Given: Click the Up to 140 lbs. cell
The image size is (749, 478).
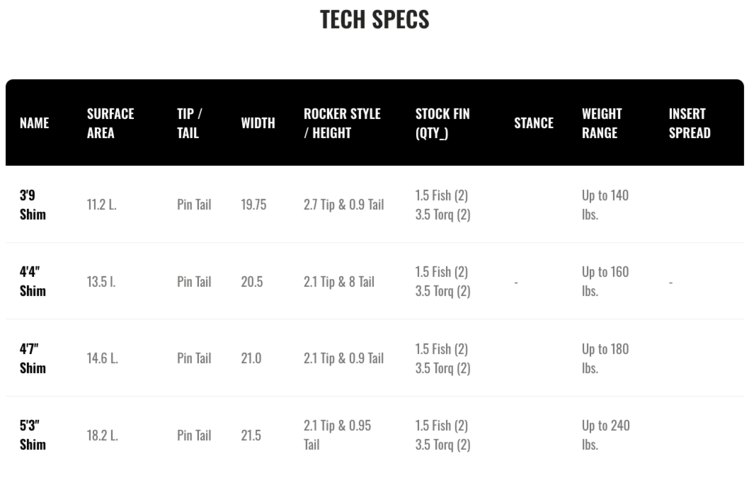Looking at the screenshot, I should tap(605, 205).
